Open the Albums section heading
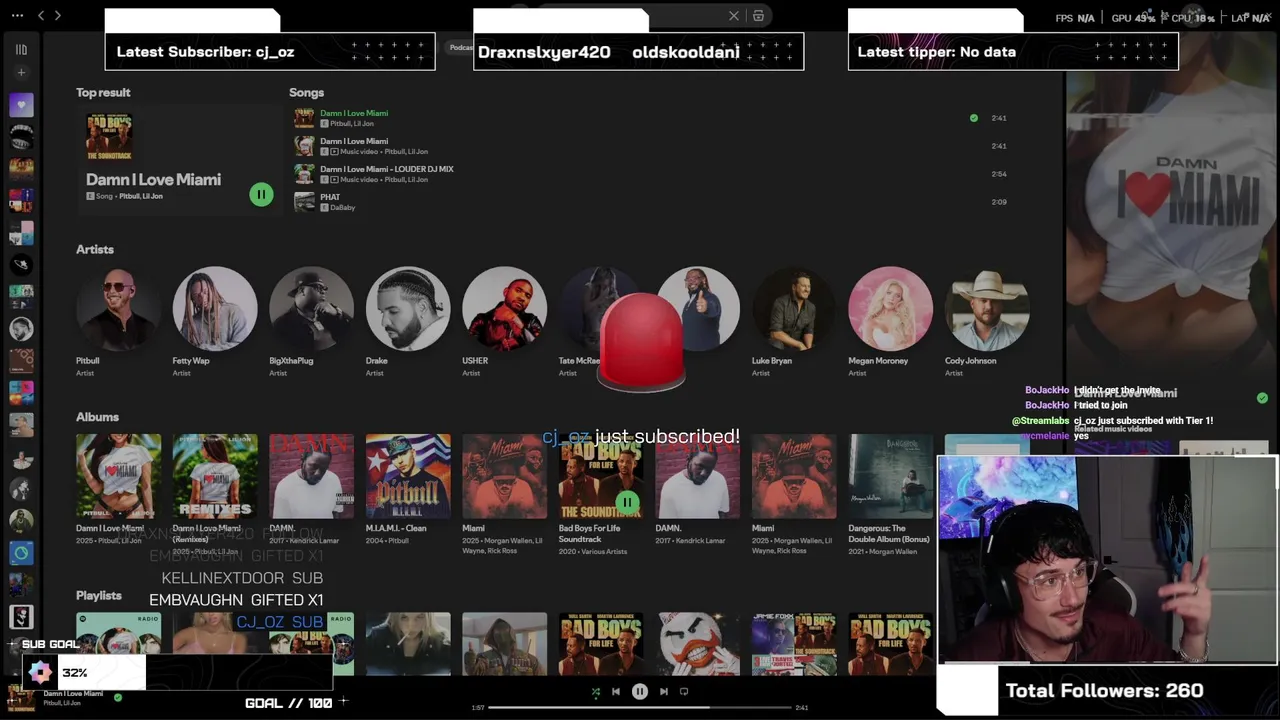The width and height of the screenshot is (1280, 720). coord(97,417)
